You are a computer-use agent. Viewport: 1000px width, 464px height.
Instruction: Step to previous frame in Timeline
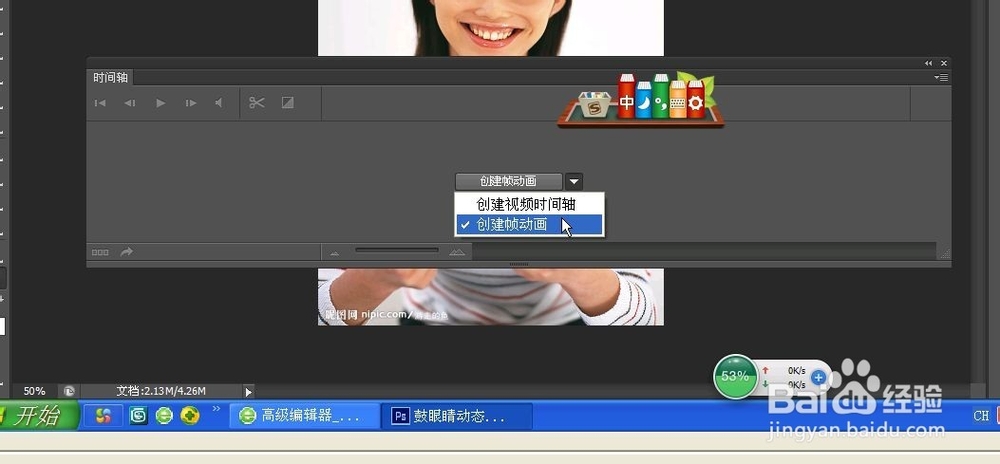[129, 103]
